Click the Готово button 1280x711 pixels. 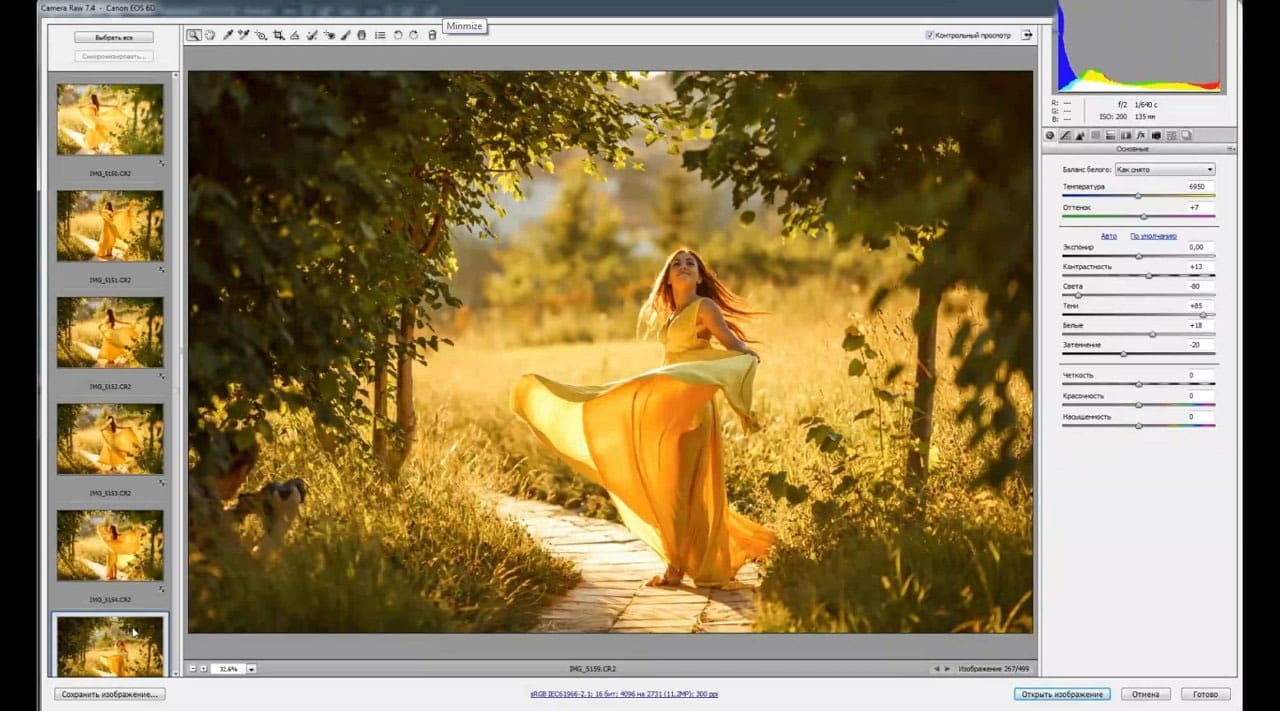tap(1206, 694)
